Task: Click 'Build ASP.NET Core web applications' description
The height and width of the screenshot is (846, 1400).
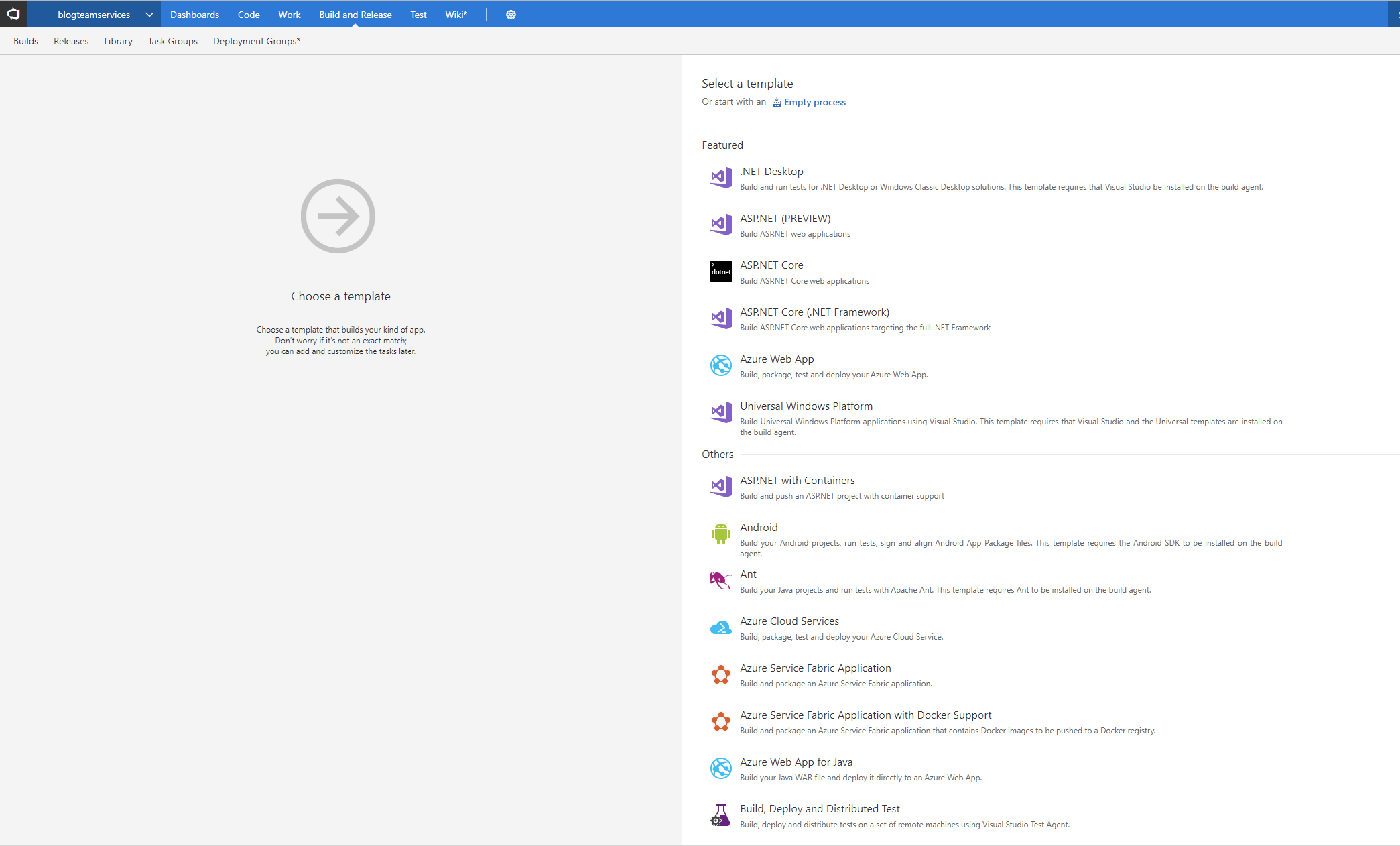Action: coord(804,281)
